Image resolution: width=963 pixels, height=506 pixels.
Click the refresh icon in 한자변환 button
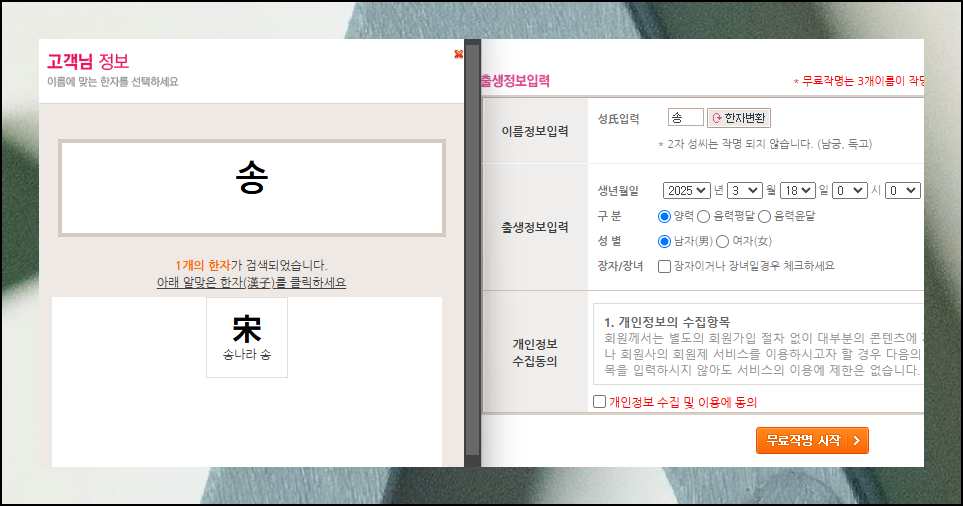(716, 118)
